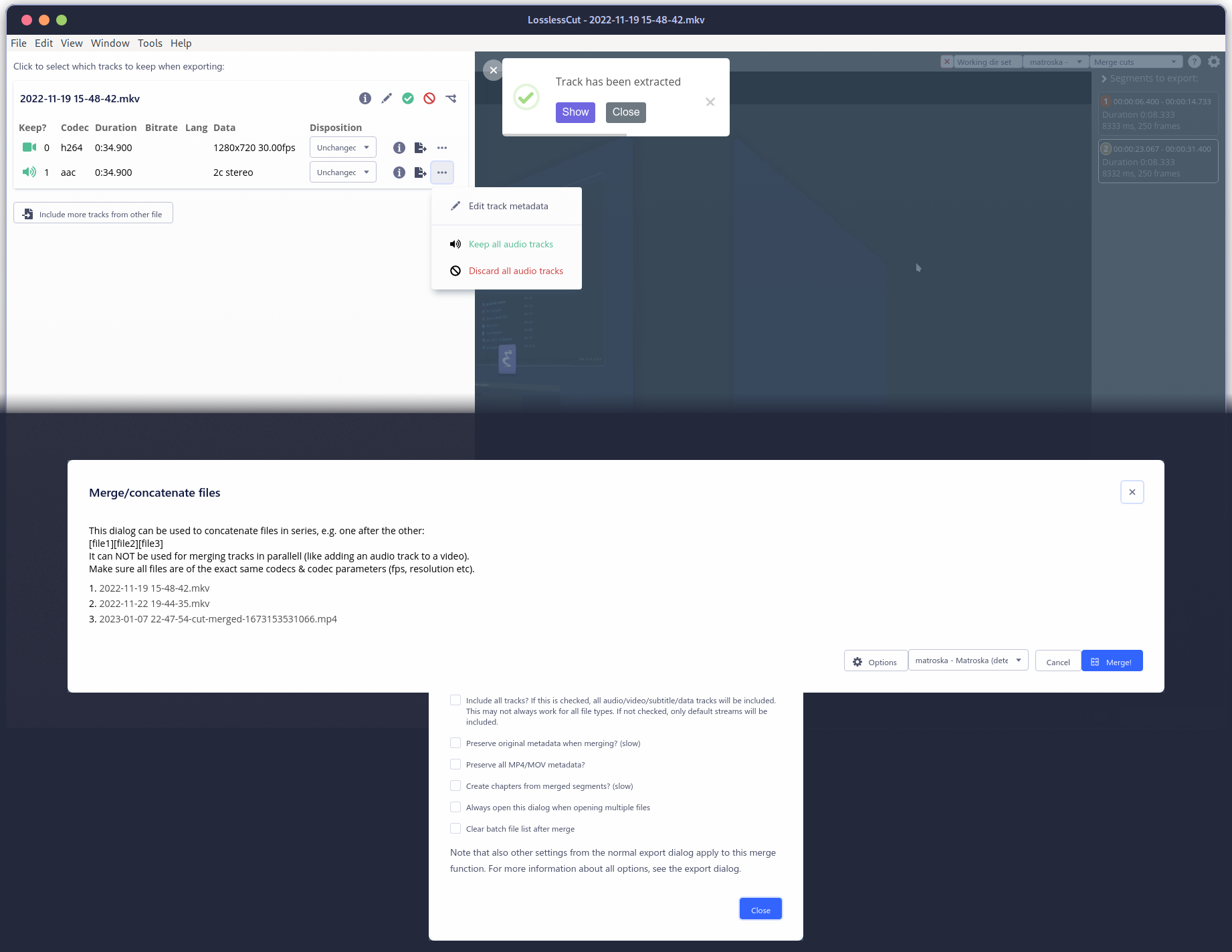Screen dimensions: 1232x952
Task: Toggle keep for h264 video track
Action: [x=29, y=147]
